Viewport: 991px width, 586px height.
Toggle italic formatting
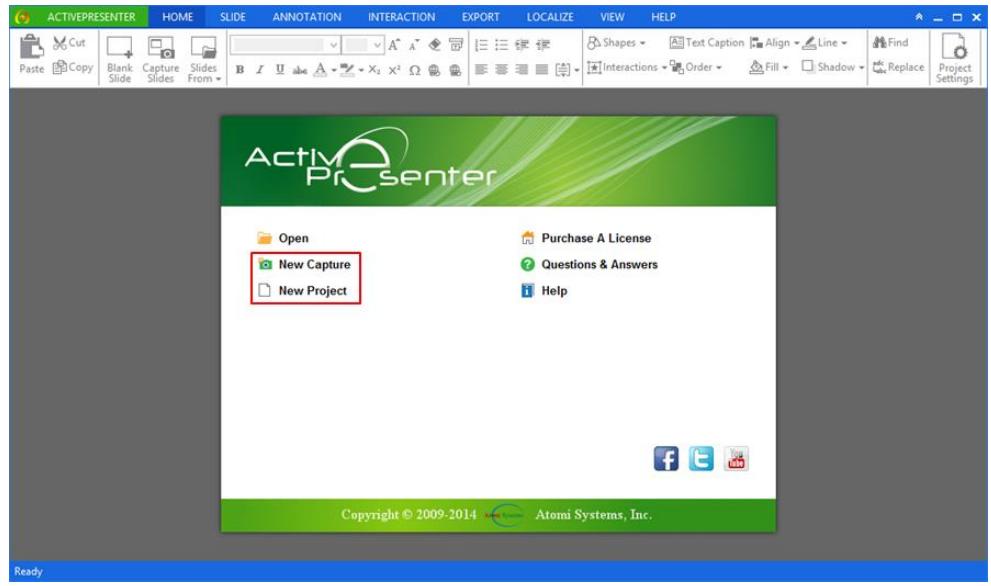[259, 70]
